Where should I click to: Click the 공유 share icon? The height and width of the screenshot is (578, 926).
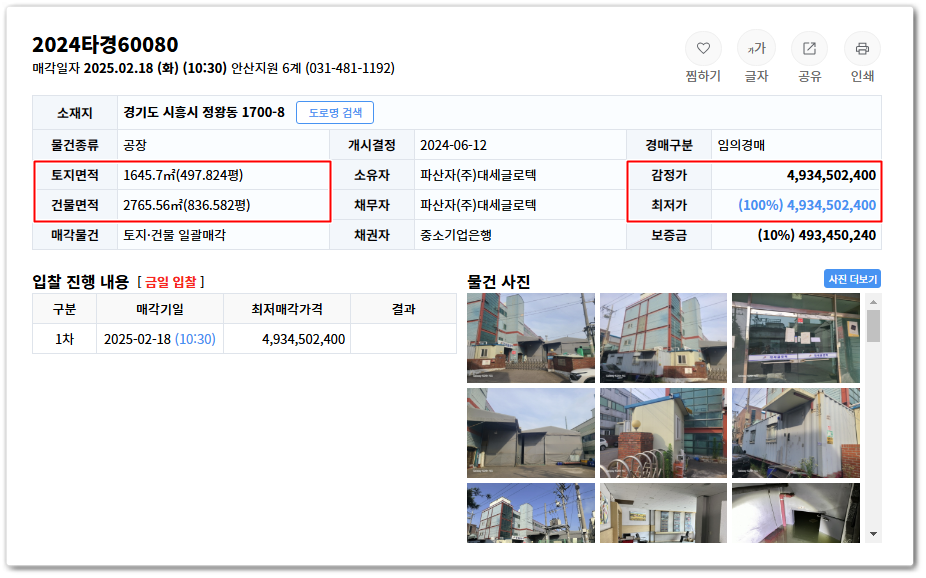coord(809,48)
